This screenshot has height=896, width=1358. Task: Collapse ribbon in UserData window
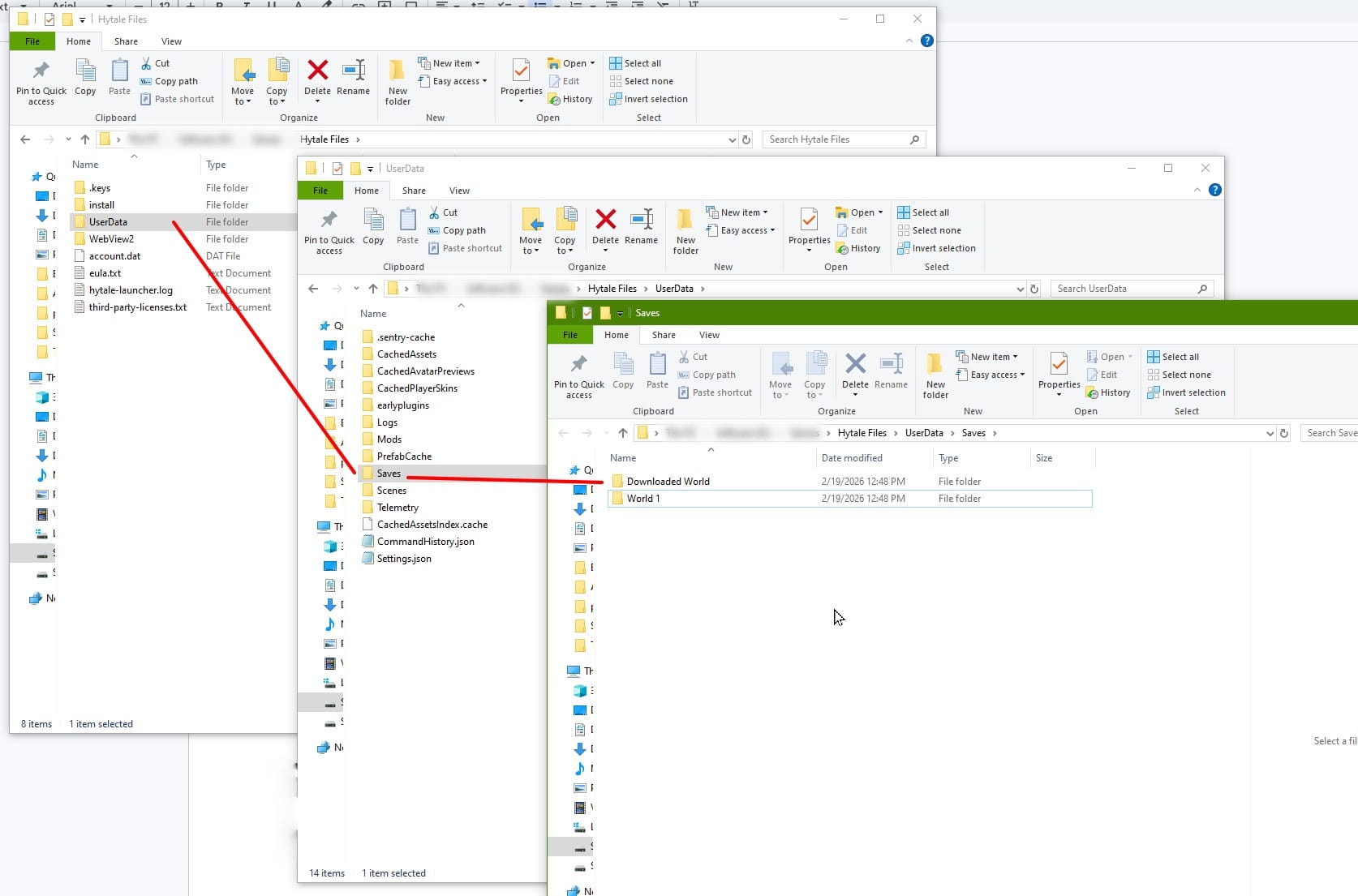tap(1197, 190)
